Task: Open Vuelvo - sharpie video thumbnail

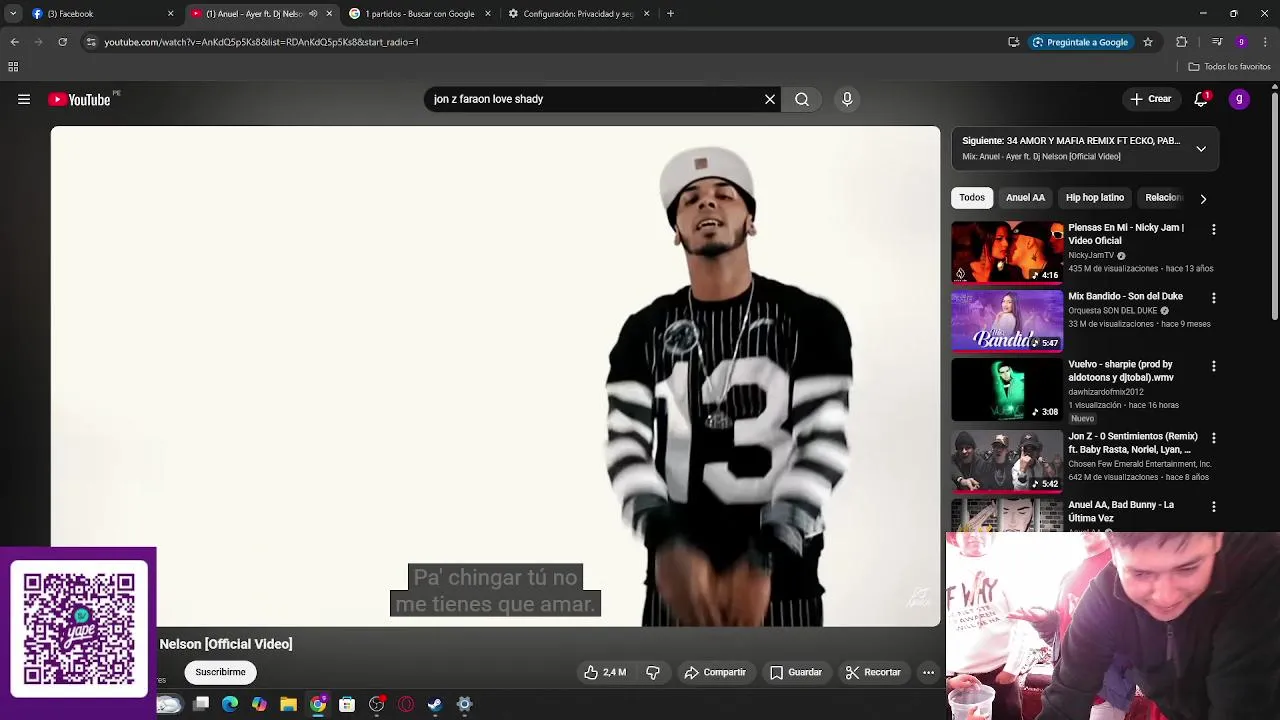Action: pos(1007,390)
